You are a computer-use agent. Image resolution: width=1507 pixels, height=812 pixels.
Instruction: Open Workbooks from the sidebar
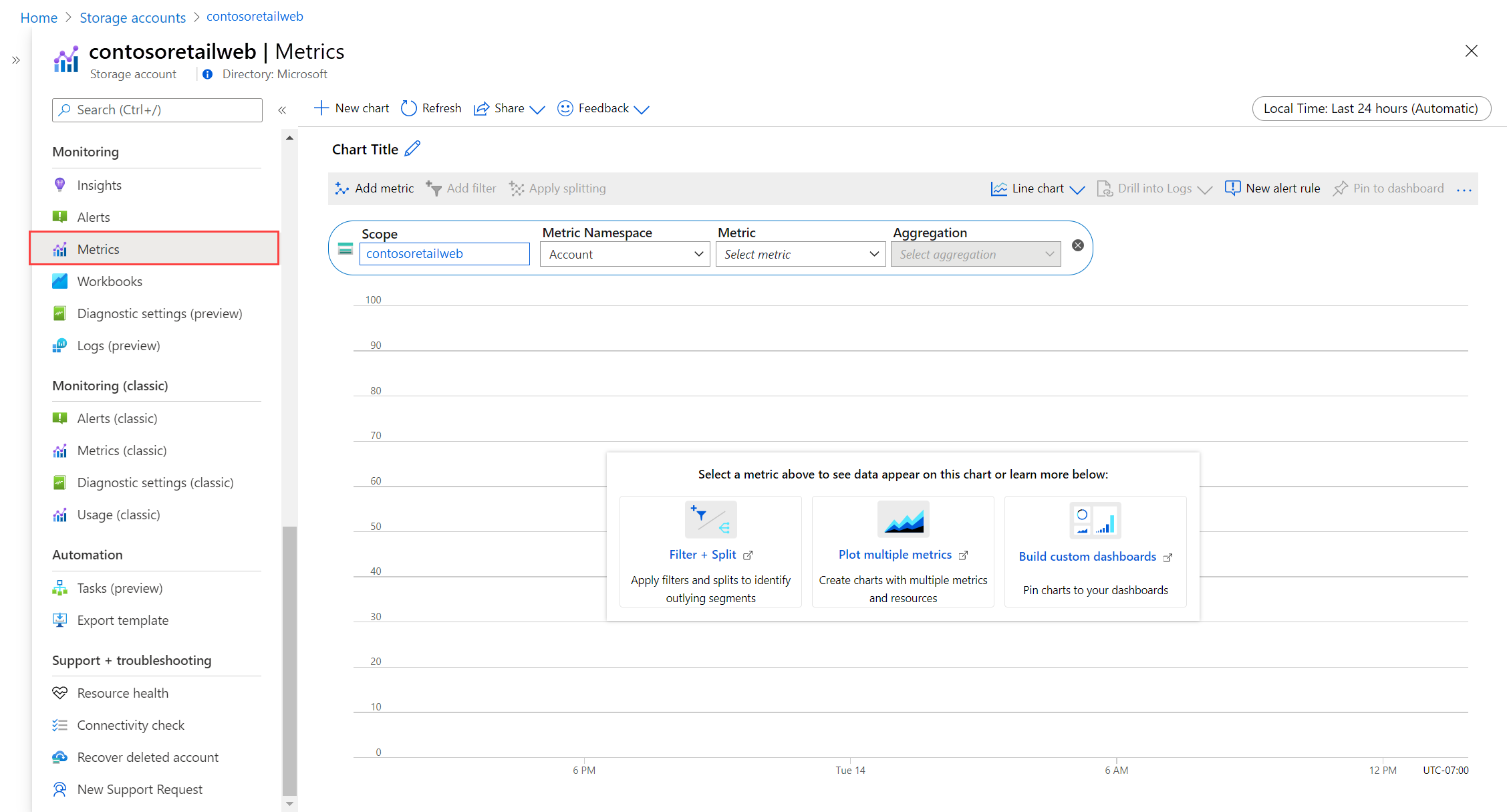(109, 281)
